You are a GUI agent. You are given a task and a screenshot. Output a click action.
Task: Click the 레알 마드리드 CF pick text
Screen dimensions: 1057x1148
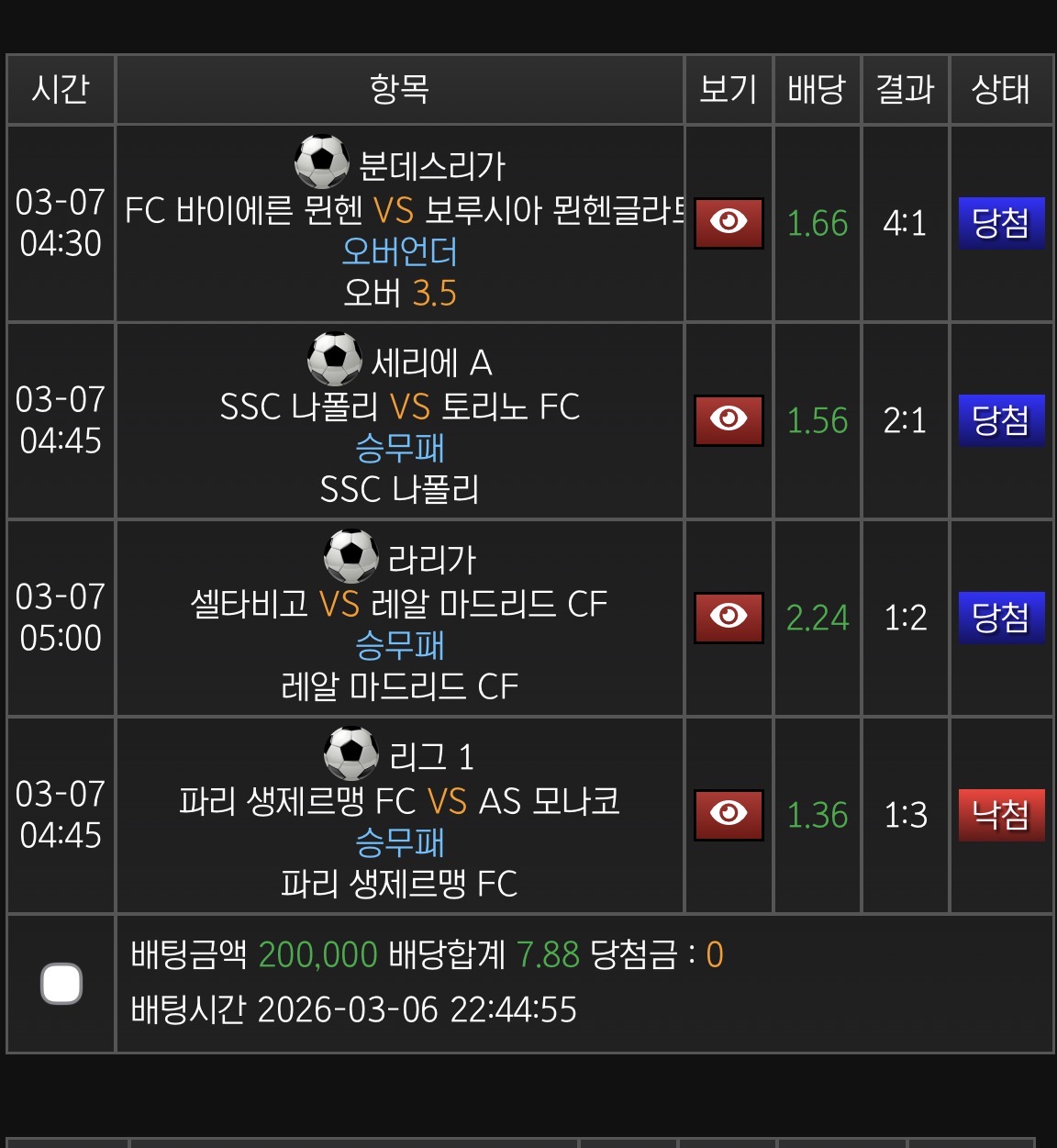pyautogui.click(x=400, y=685)
